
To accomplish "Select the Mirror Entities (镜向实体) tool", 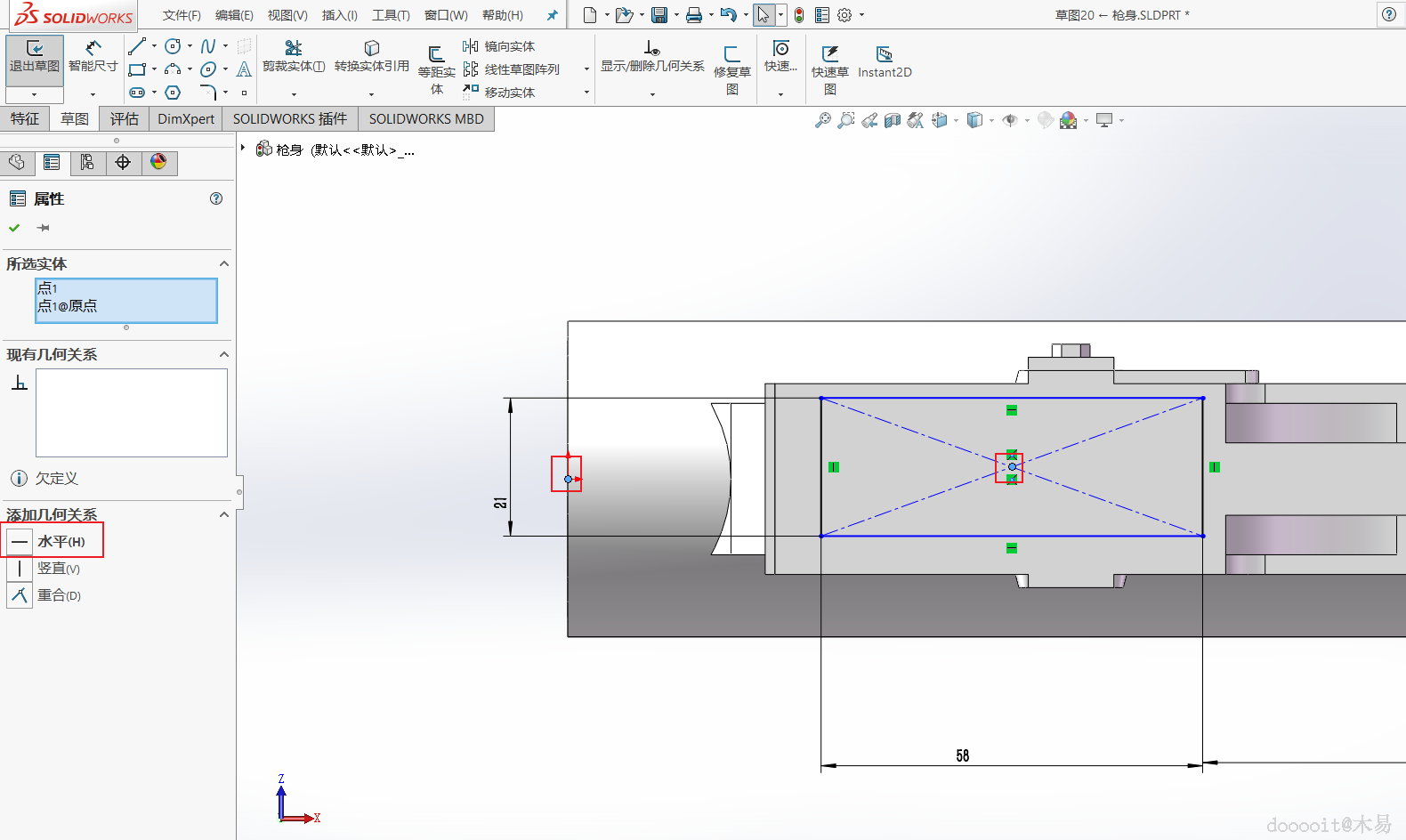I will pyautogui.click(x=499, y=46).
